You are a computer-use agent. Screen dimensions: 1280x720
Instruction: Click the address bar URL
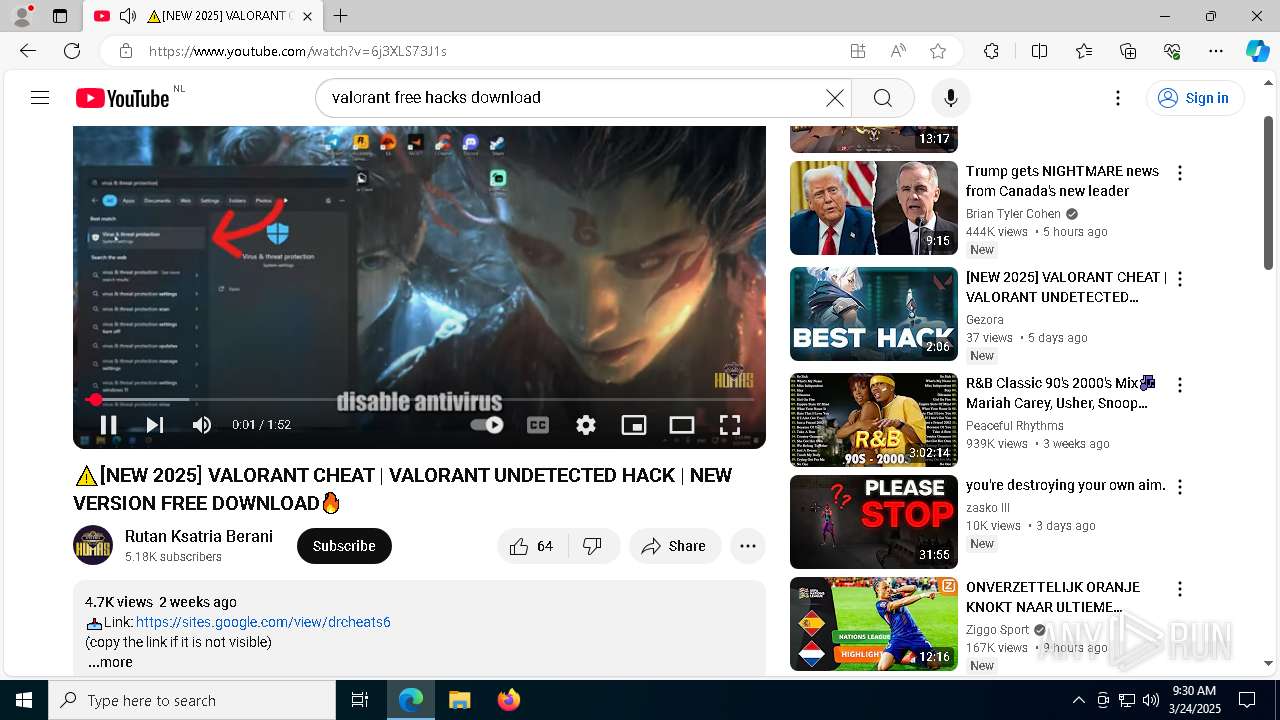[298, 51]
